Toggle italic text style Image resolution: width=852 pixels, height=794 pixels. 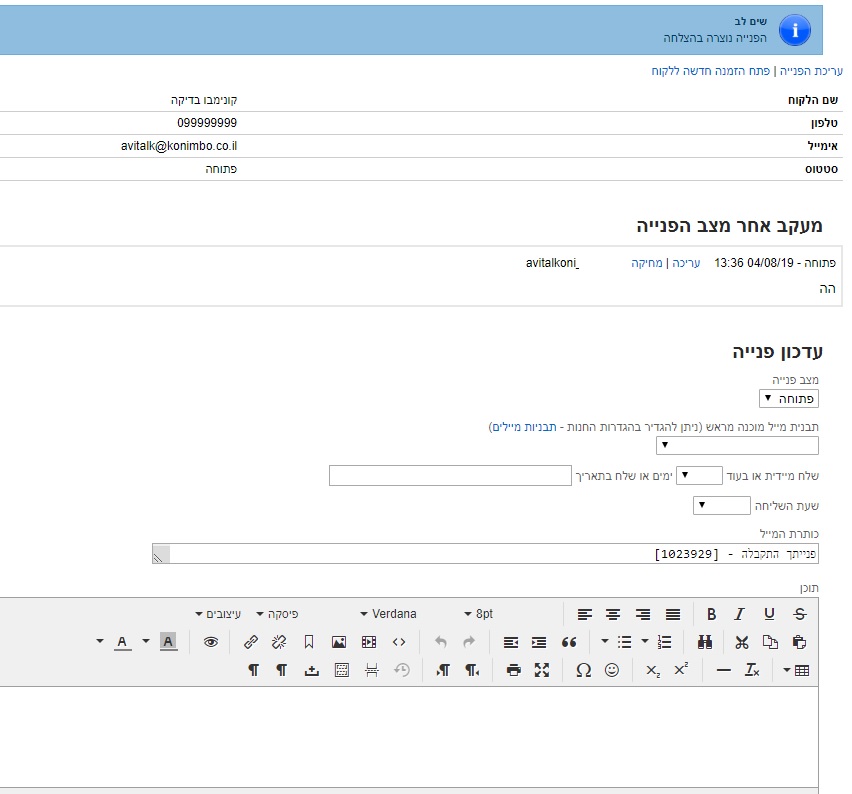[x=740, y=614]
